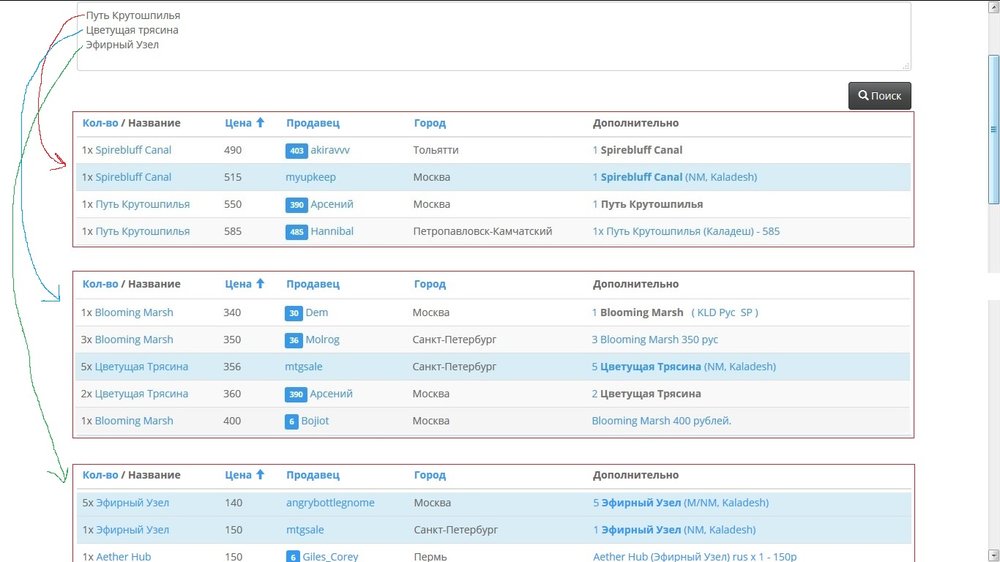This screenshot has width=1000, height=562.
Task: Open the 'Blooming Marsh 400 рублей.' listing
Action: pyautogui.click(x=661, y=421)
